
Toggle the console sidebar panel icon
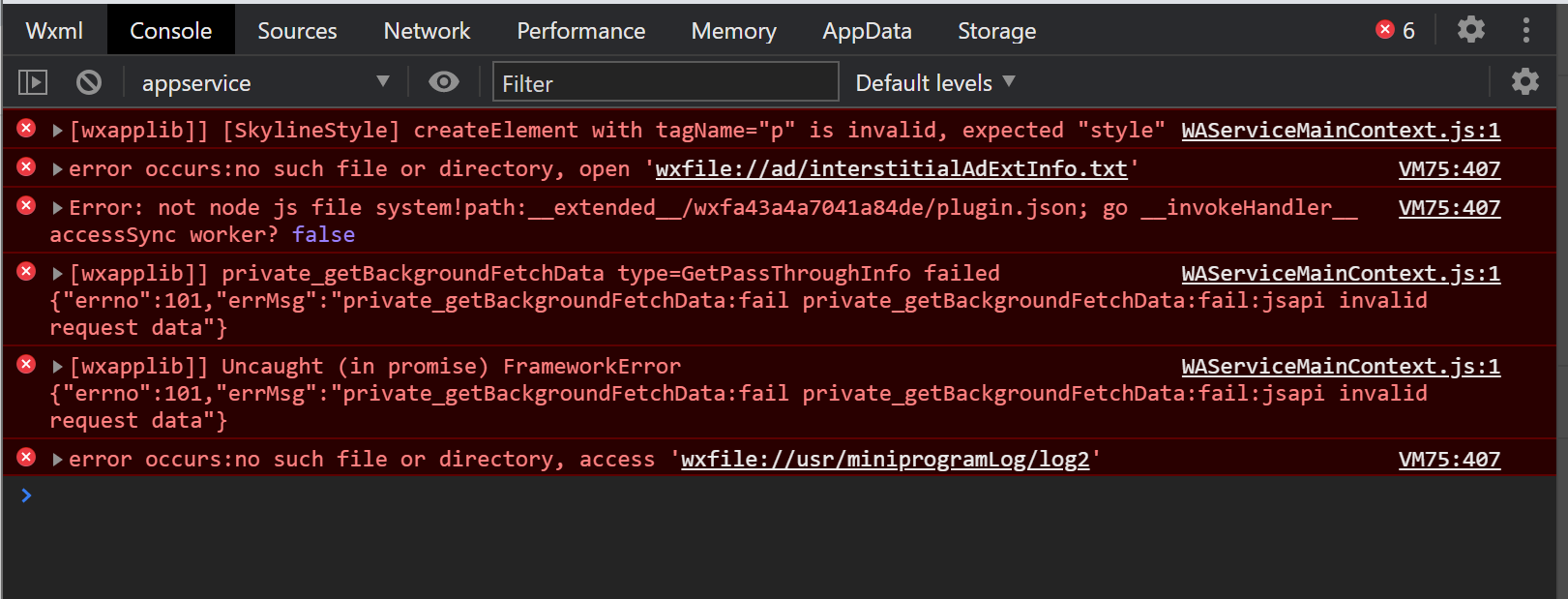[33, 82]
